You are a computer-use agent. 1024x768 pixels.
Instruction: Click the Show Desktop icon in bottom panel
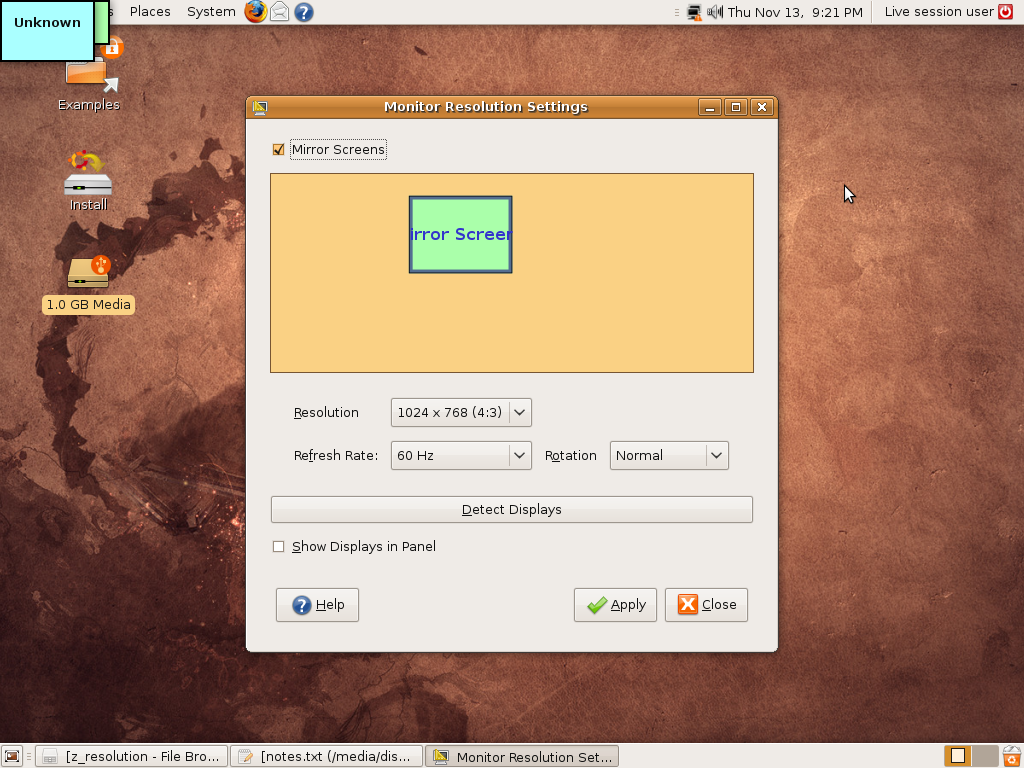[12, 756]
